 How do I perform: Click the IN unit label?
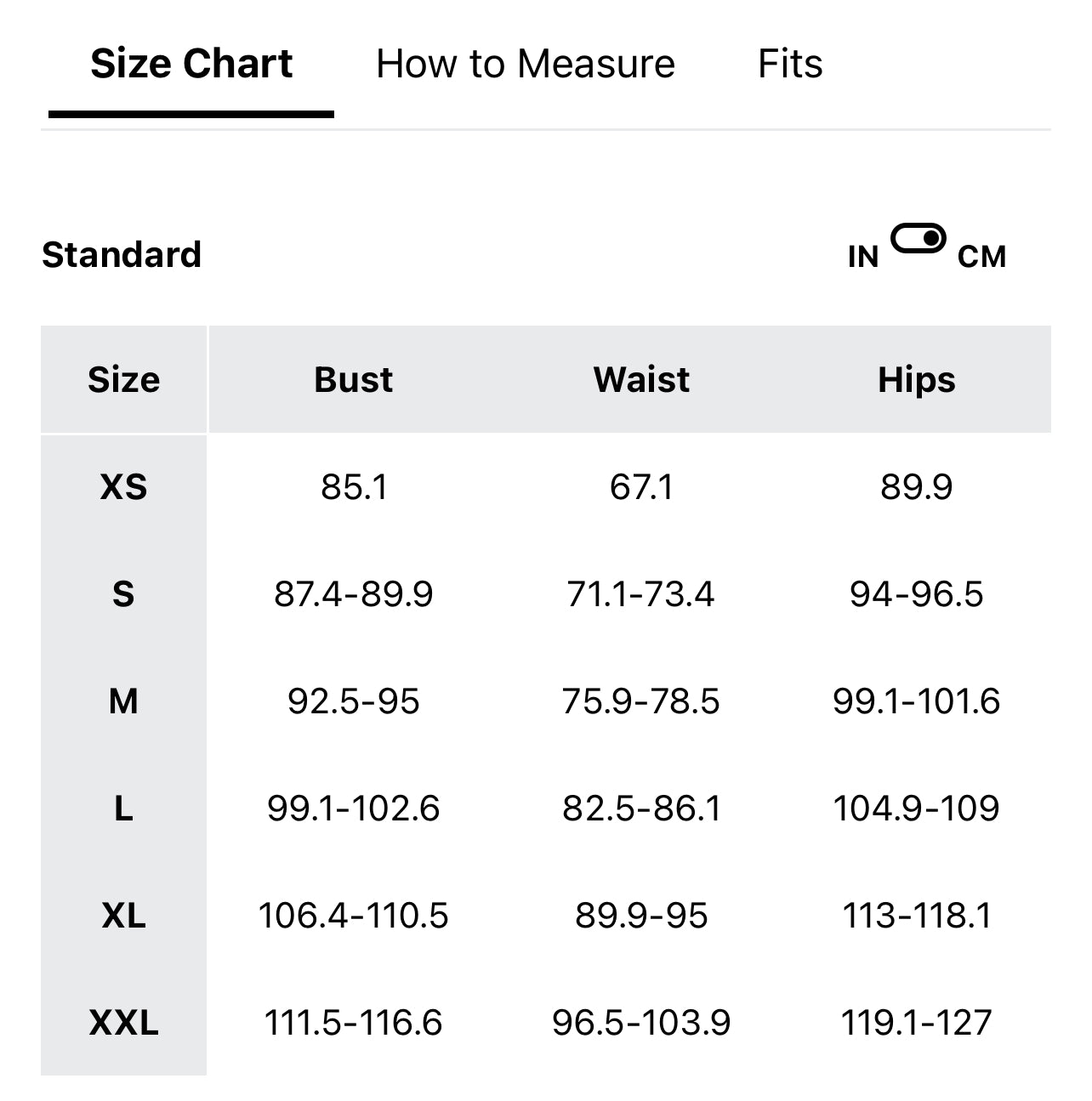(x=863, y=256)
